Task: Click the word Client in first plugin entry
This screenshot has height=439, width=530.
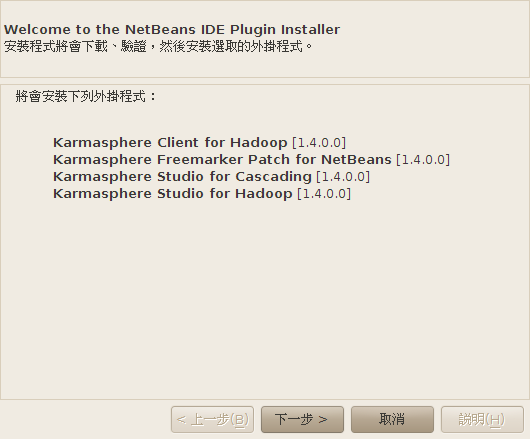Action: tap(178, 143)
